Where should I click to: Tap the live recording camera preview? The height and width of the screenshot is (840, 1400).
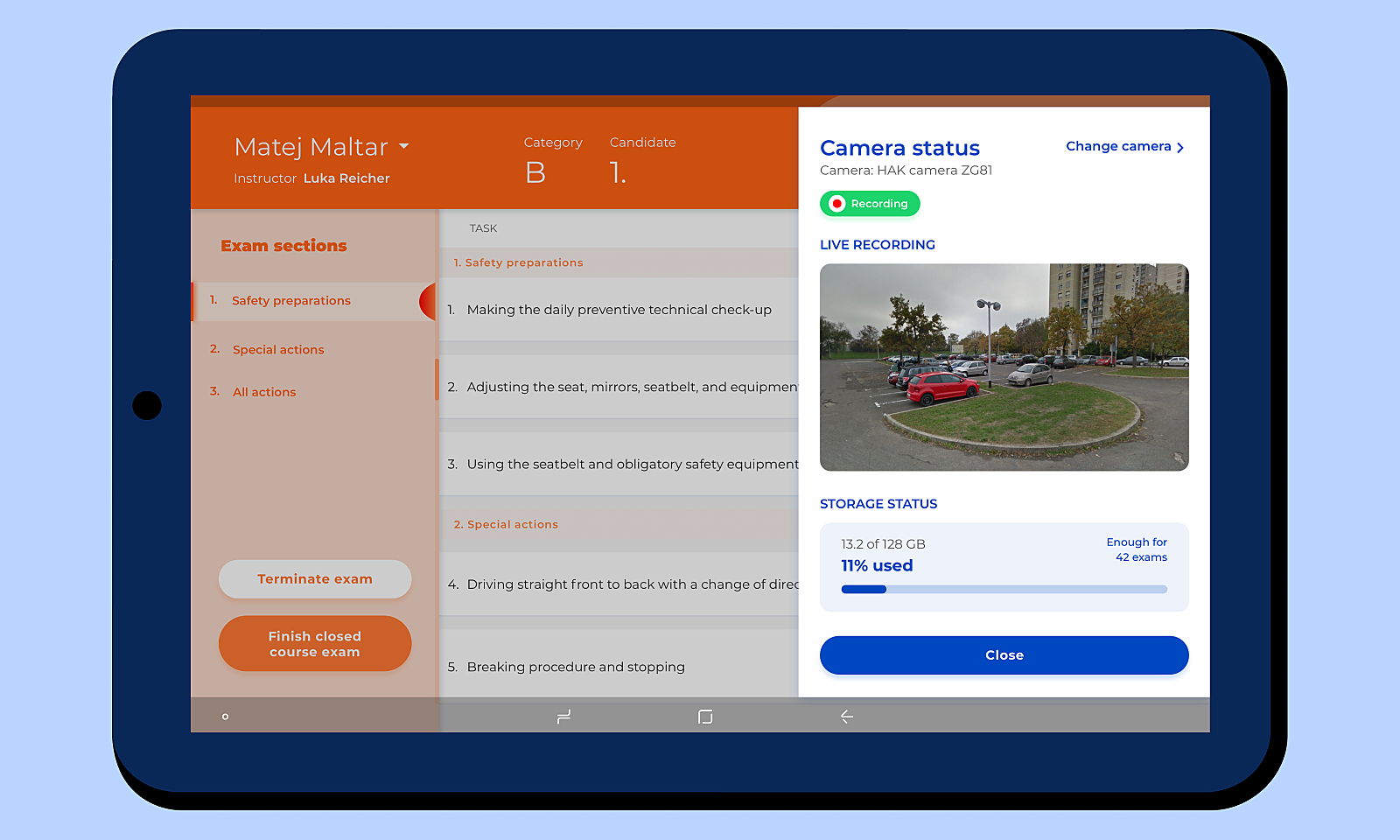point(1004,367)
